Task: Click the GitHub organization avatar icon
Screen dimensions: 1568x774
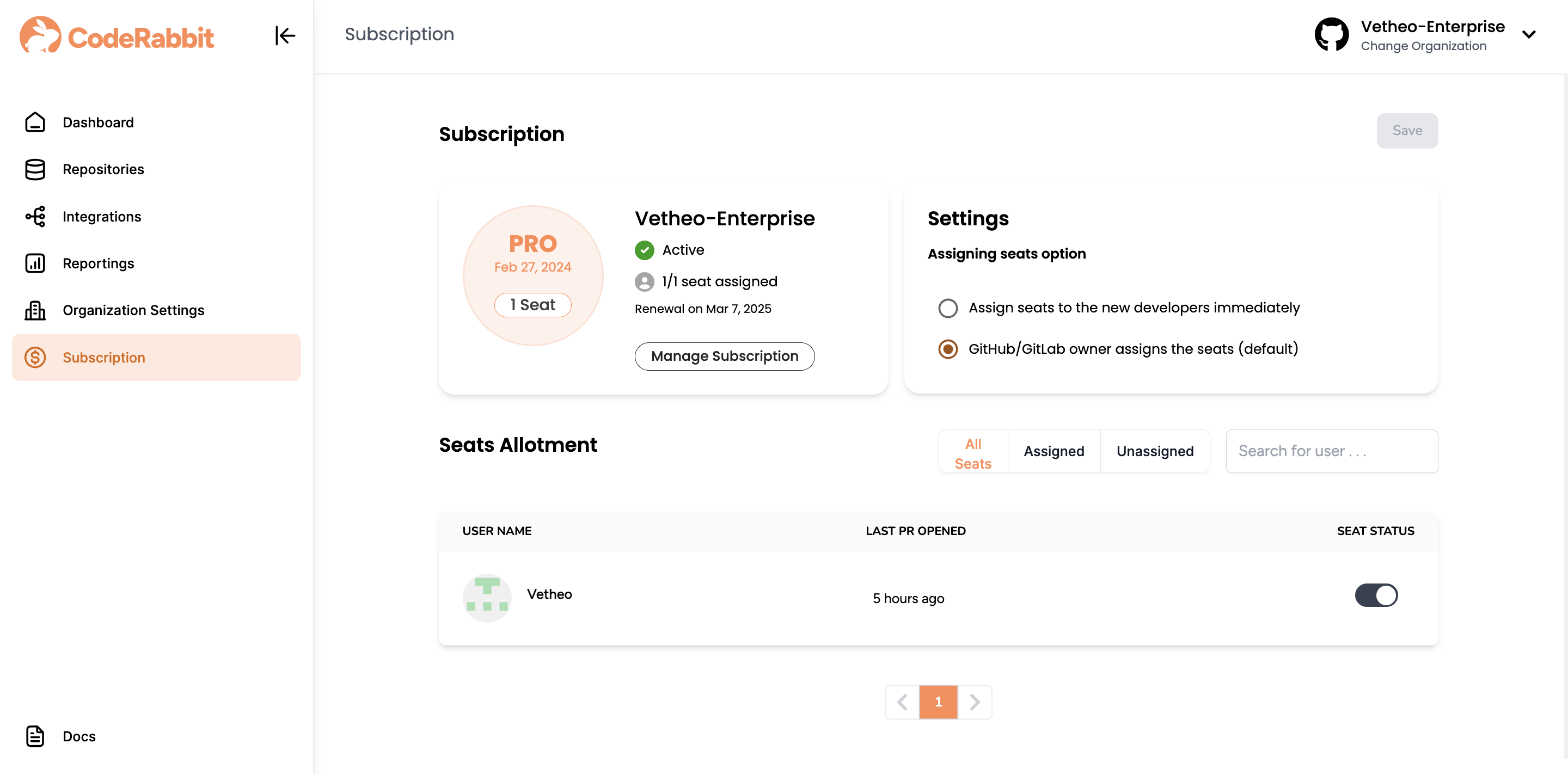Action: coord(1332,34)
